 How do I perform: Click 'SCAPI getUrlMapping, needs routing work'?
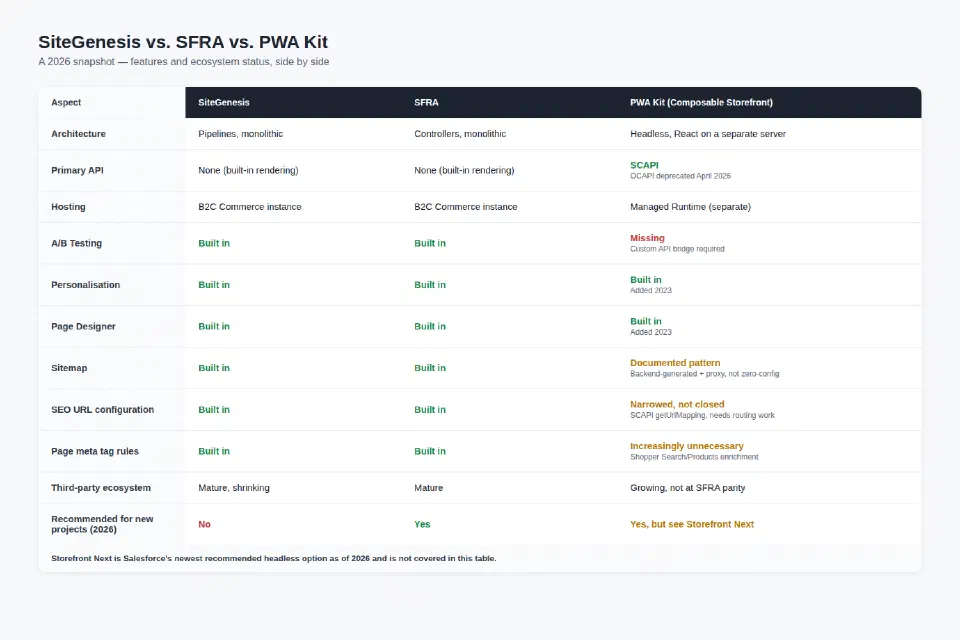702,415
